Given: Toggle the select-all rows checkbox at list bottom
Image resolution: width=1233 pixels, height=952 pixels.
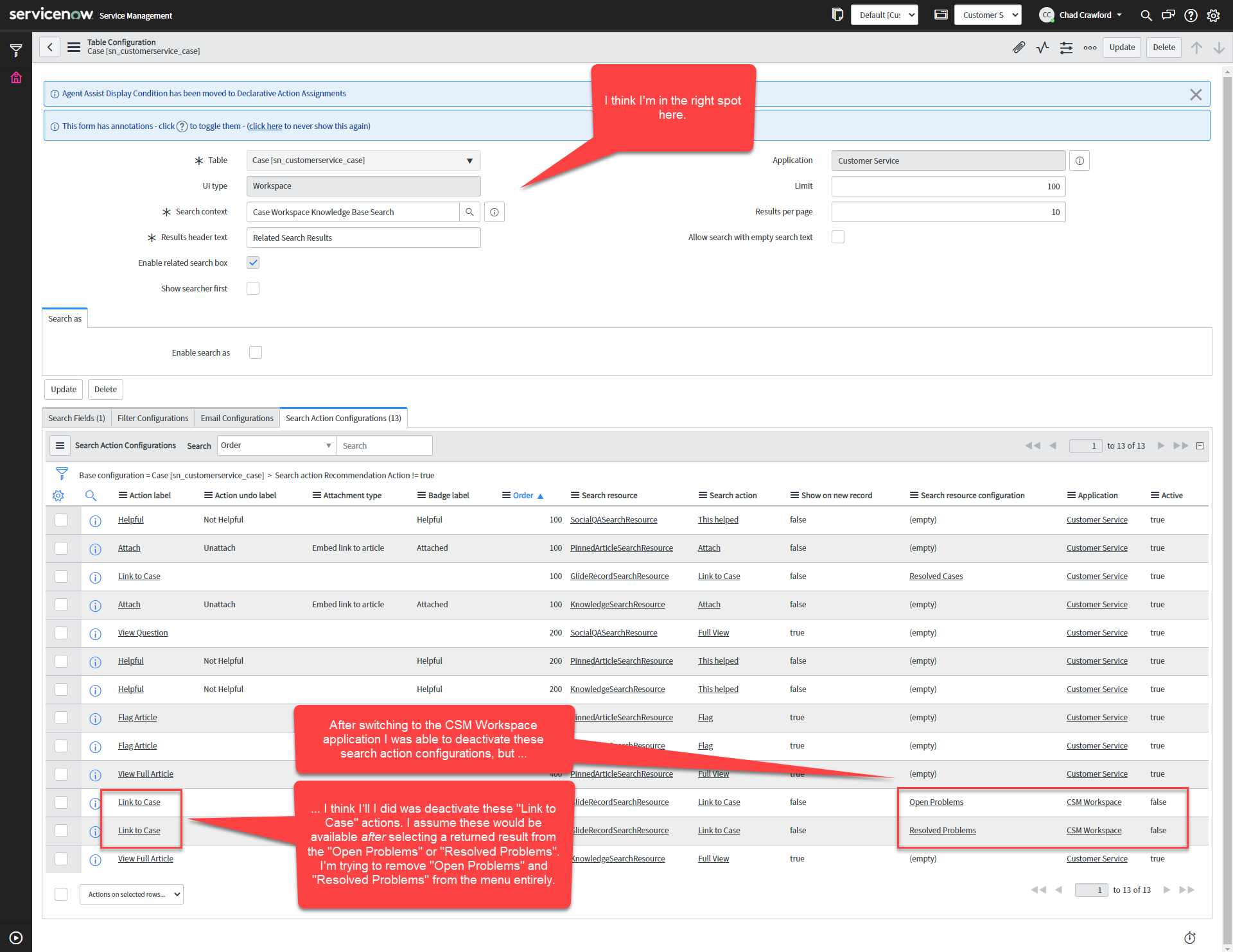Looking at the screenshot, I should click(x=61, y=894).
